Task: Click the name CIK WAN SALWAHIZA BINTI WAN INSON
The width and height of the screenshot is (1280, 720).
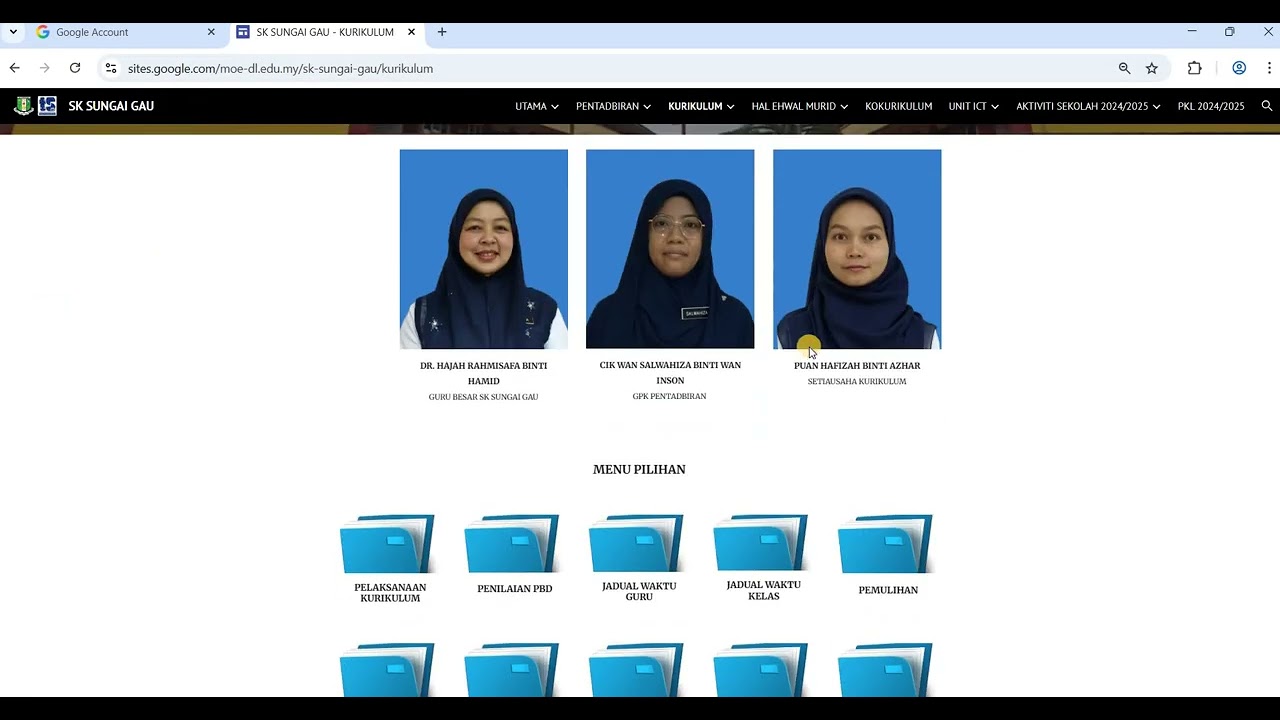Action: pos(670,373)
